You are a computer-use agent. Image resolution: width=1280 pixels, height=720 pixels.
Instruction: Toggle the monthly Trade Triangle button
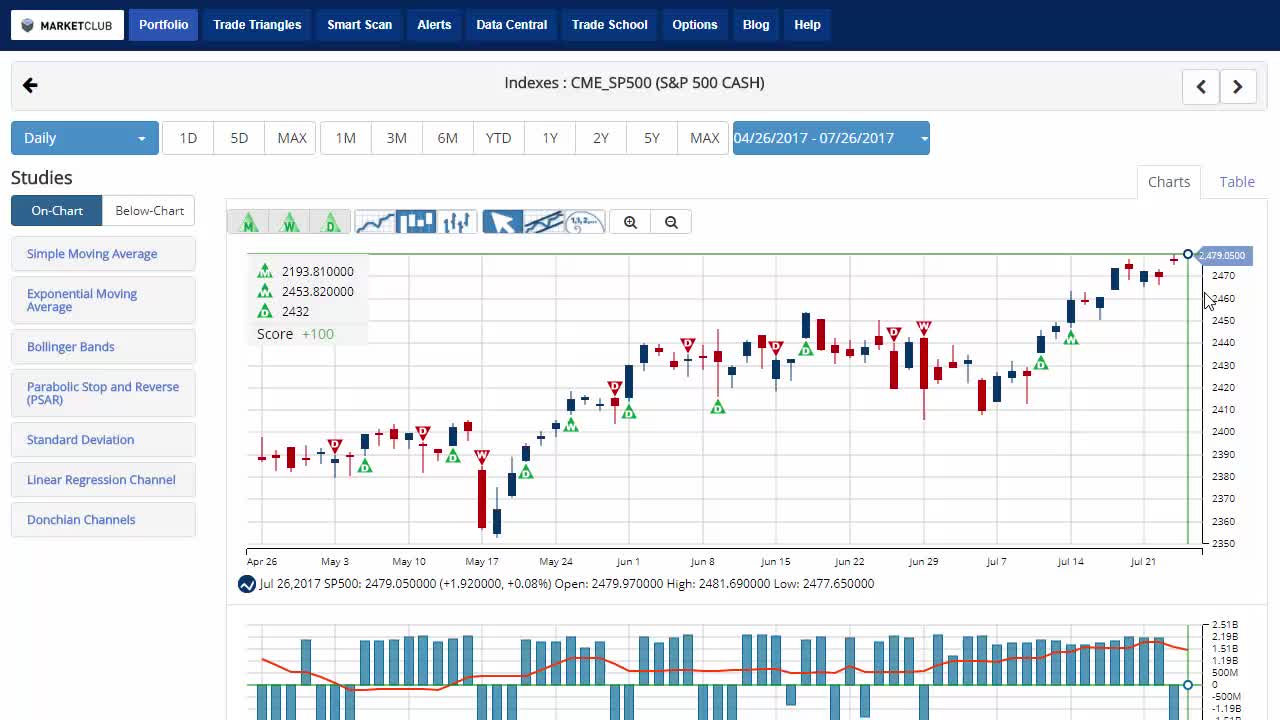tap(248, 222)
